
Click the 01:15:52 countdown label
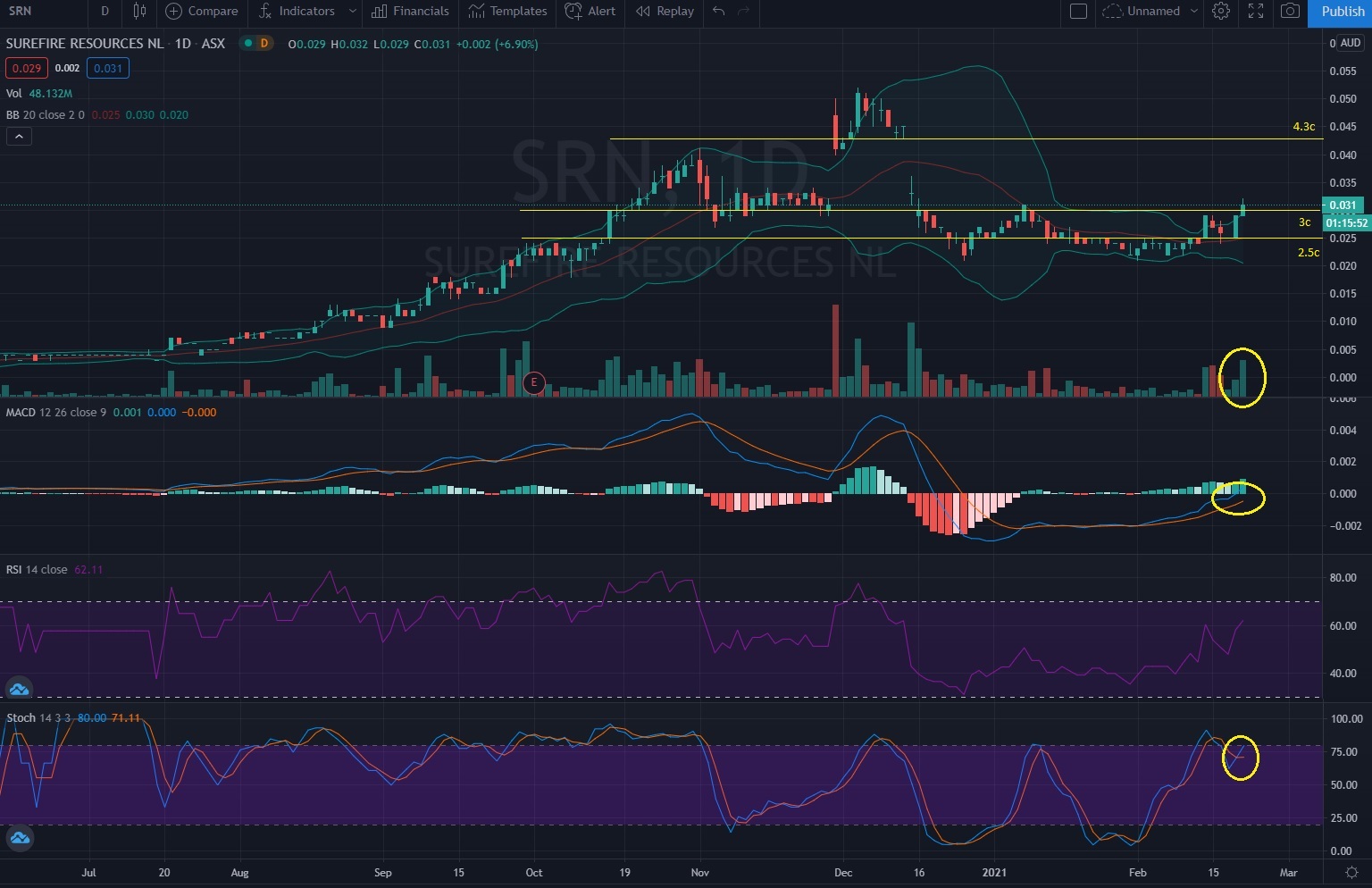(x=1346, y=223)
